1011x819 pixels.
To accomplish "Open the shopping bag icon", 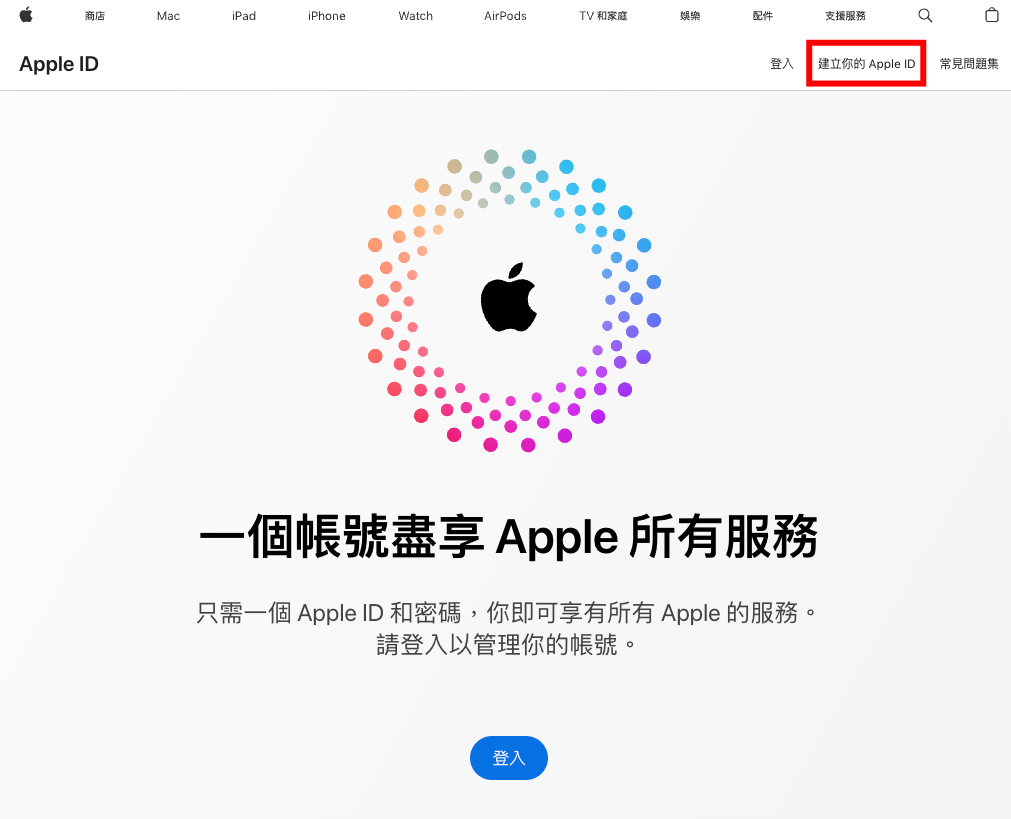I will [992, 15].
